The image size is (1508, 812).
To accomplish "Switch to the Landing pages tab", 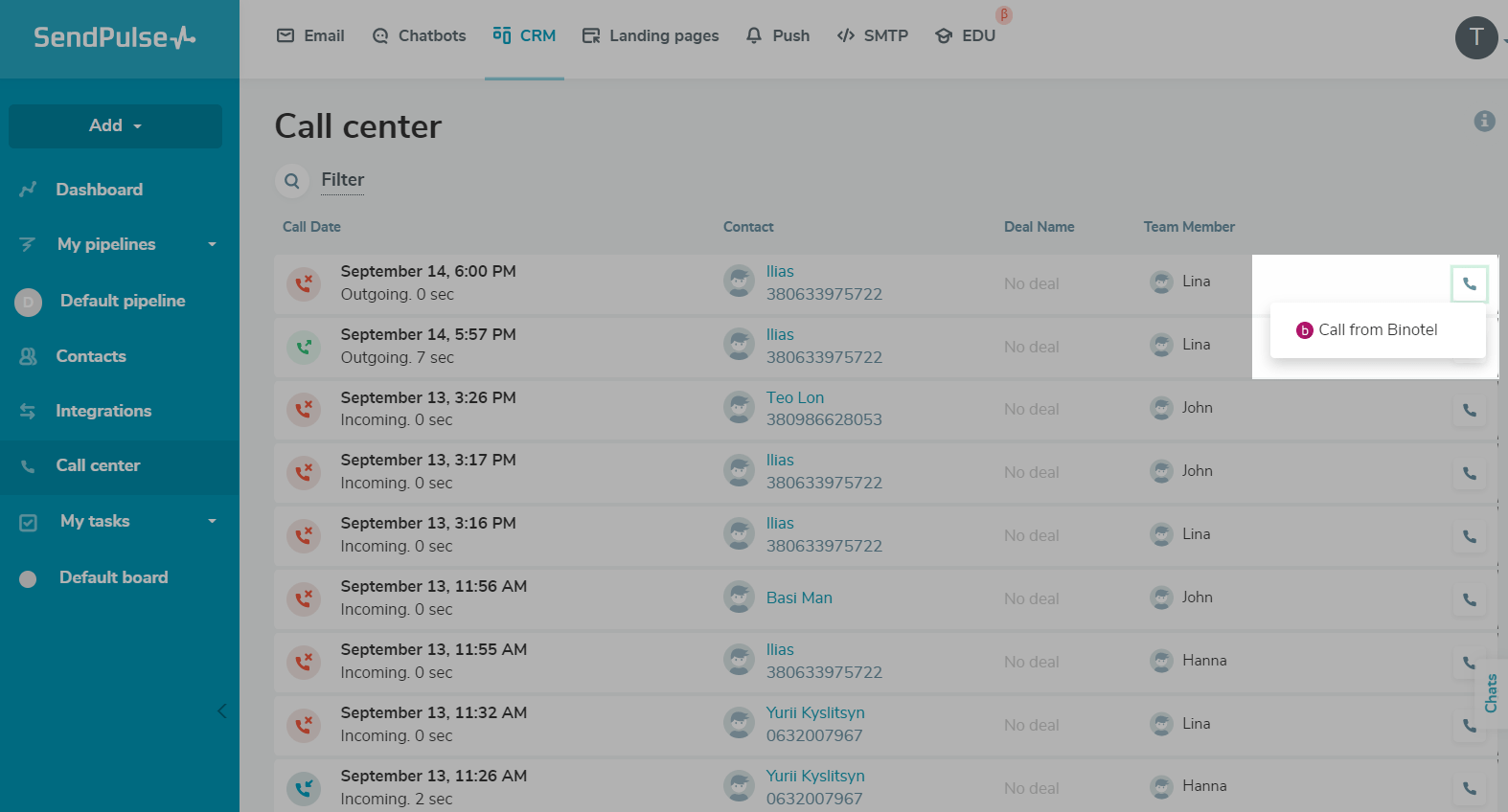I will tap(651, 36).
